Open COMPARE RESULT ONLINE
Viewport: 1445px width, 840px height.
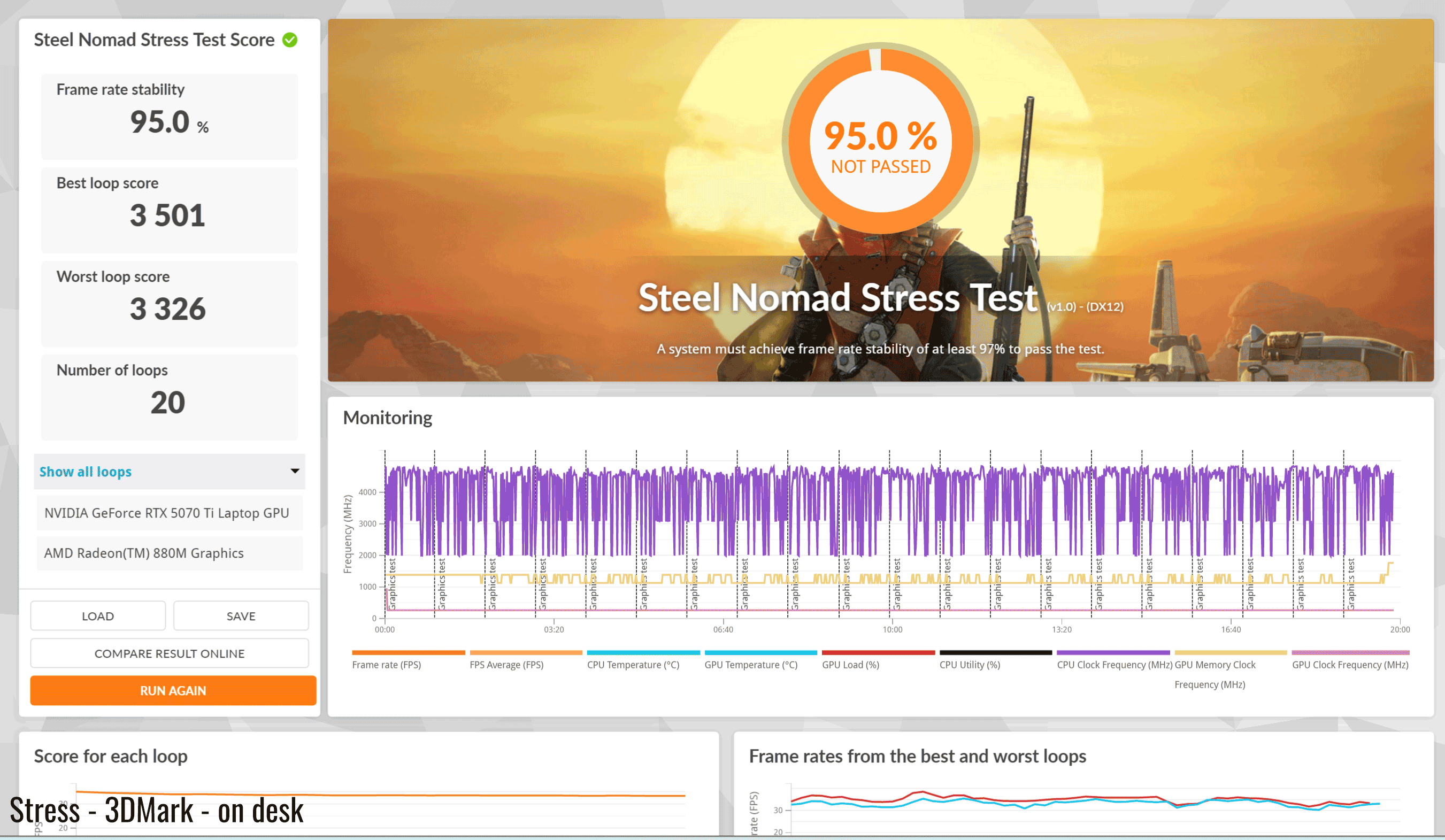[x=170, y=653]
